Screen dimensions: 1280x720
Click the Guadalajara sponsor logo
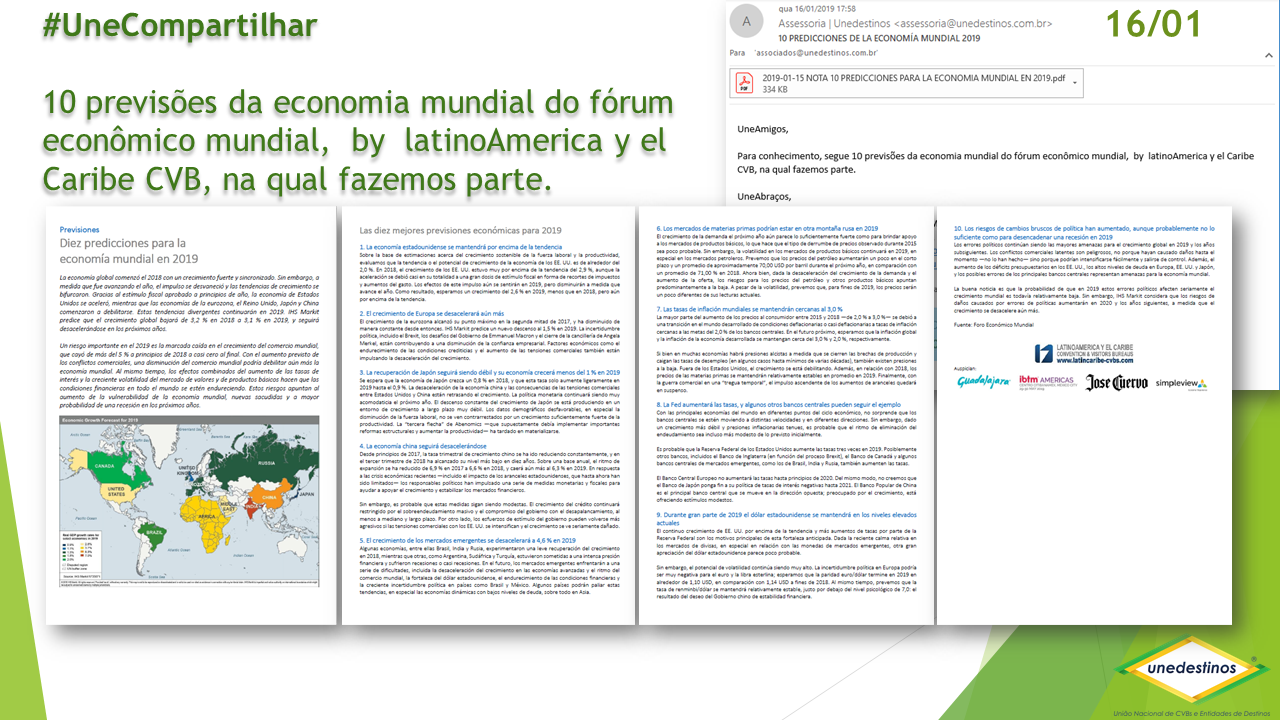click(x=982, y=381)
